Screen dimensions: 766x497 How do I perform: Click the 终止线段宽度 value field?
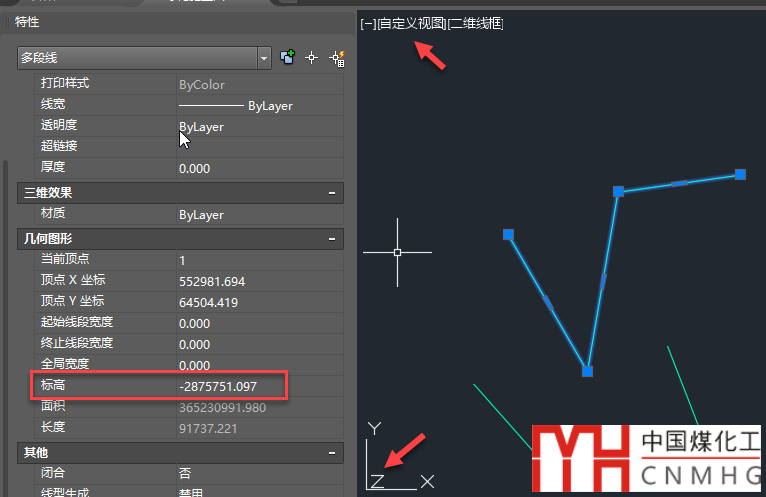(260, 345)
